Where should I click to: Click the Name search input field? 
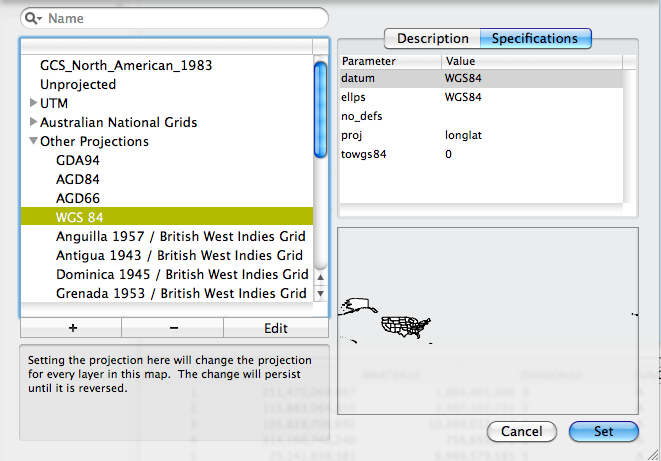click(180, 18)
